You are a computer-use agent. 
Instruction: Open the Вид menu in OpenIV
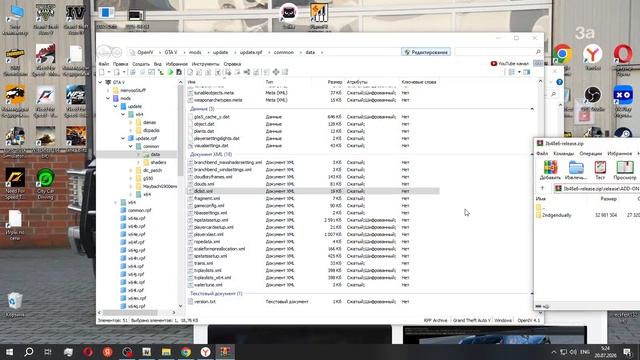click(x=158, y=64)
